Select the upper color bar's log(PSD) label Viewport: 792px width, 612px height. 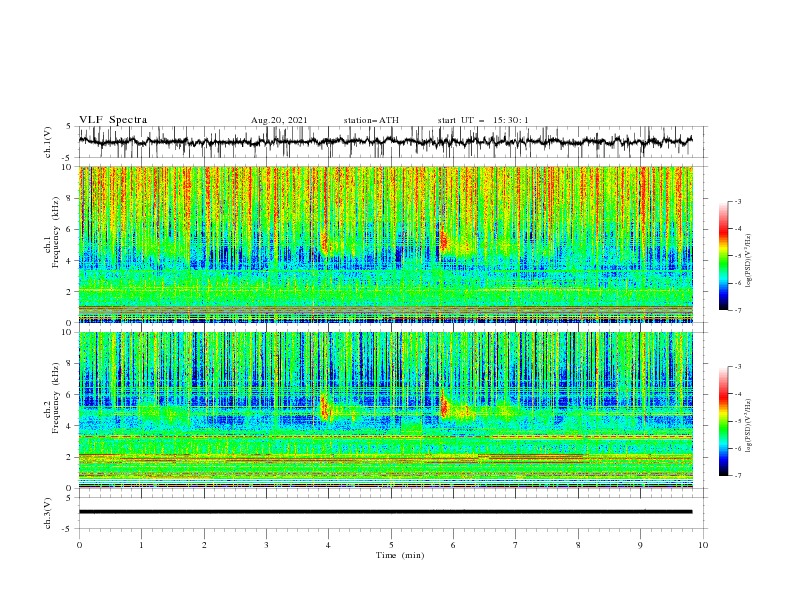click(749, 261)
